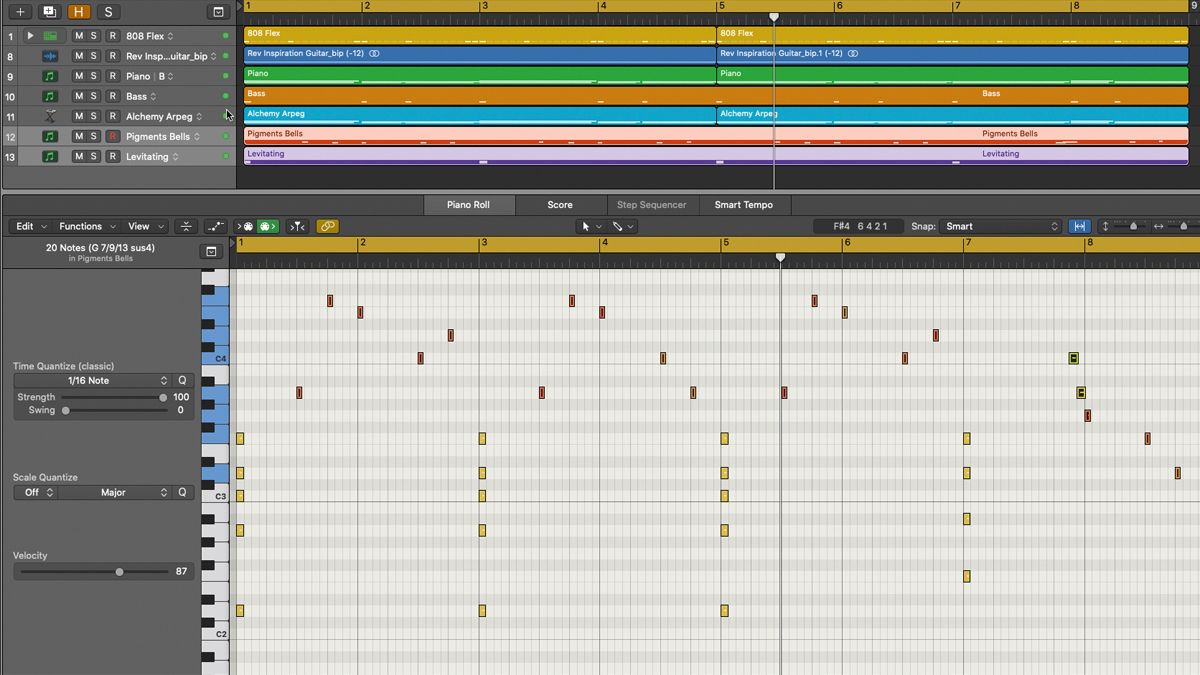Apply quantization with the Q button
This screenshot has width=1200, height=675.
[x=180, y=380]
